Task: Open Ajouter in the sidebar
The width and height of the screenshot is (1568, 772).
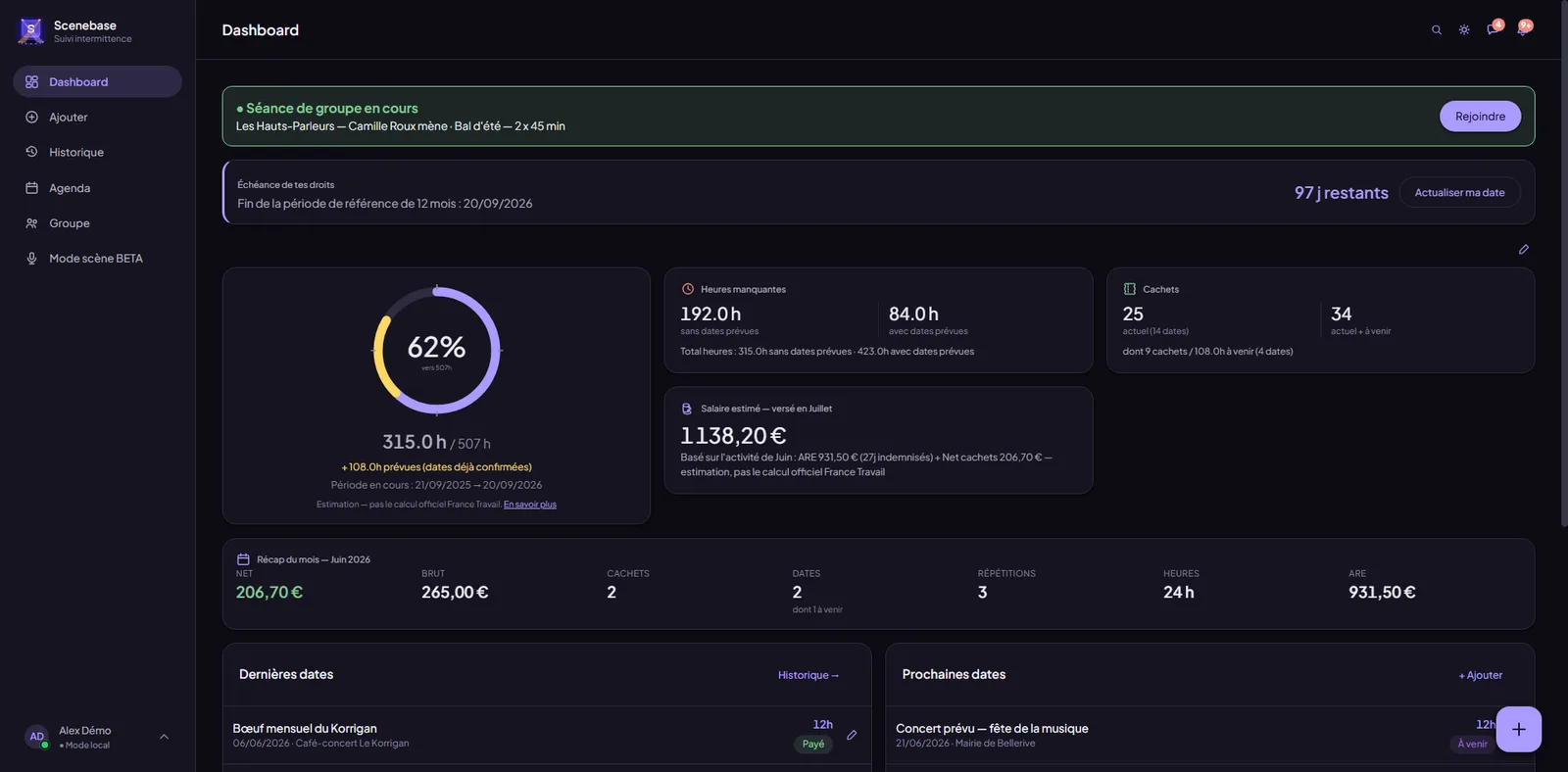Action: (97, 117)
